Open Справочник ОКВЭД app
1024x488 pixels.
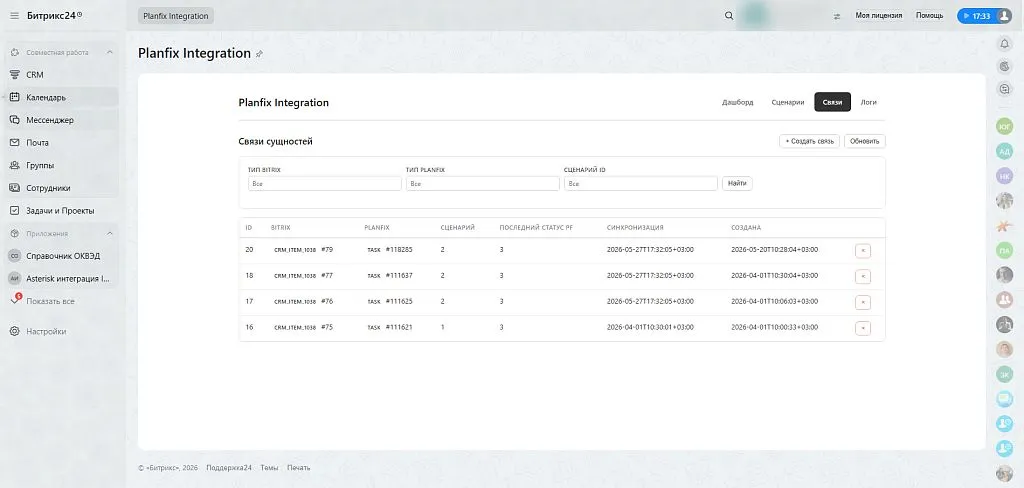63,256
